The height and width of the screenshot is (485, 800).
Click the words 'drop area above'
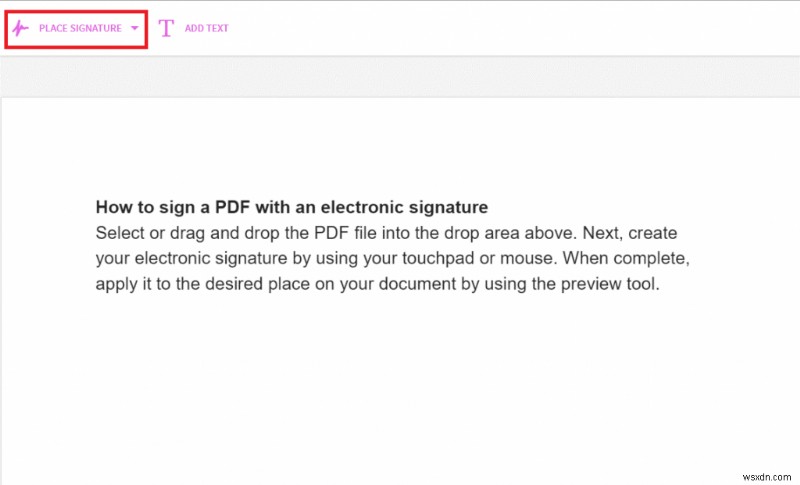543,233
